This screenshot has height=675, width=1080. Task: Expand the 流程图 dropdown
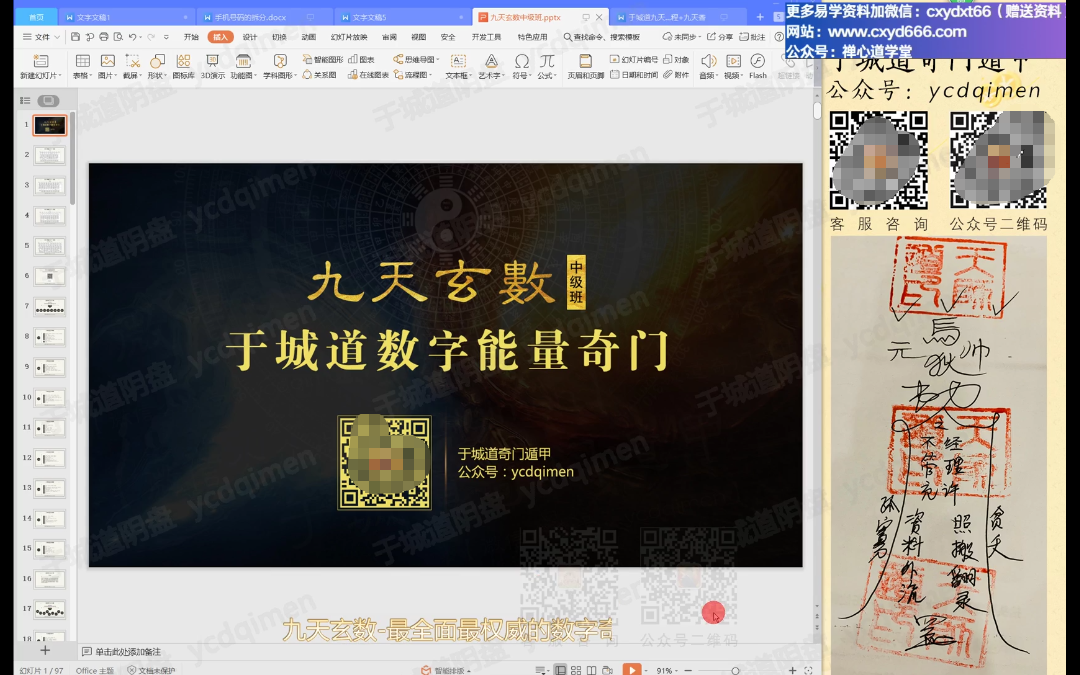click(430, 74)
